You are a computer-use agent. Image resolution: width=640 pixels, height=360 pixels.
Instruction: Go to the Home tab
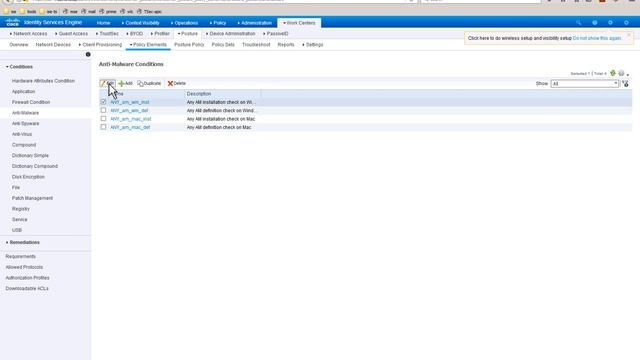103,23
